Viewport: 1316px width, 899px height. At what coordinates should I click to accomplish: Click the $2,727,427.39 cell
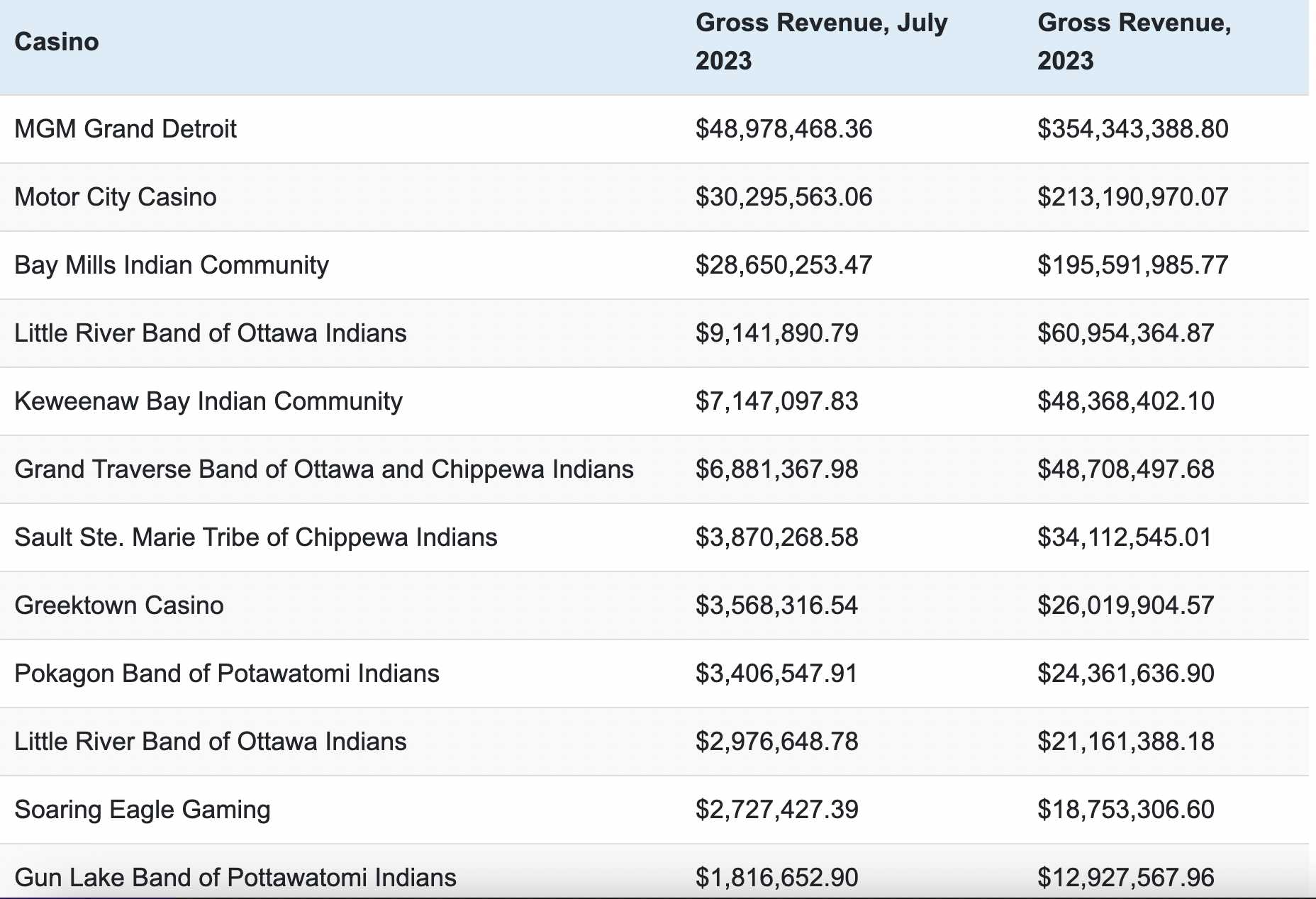coord(777,810)
